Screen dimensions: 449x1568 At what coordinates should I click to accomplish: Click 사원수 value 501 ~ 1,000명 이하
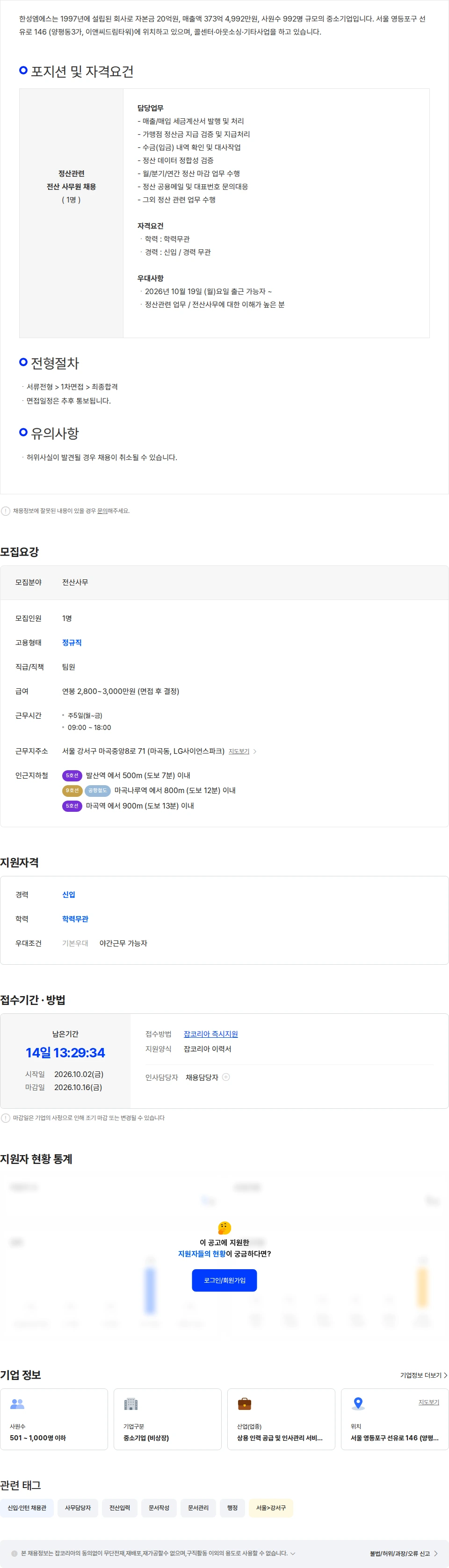click(x=38, y=1438)
